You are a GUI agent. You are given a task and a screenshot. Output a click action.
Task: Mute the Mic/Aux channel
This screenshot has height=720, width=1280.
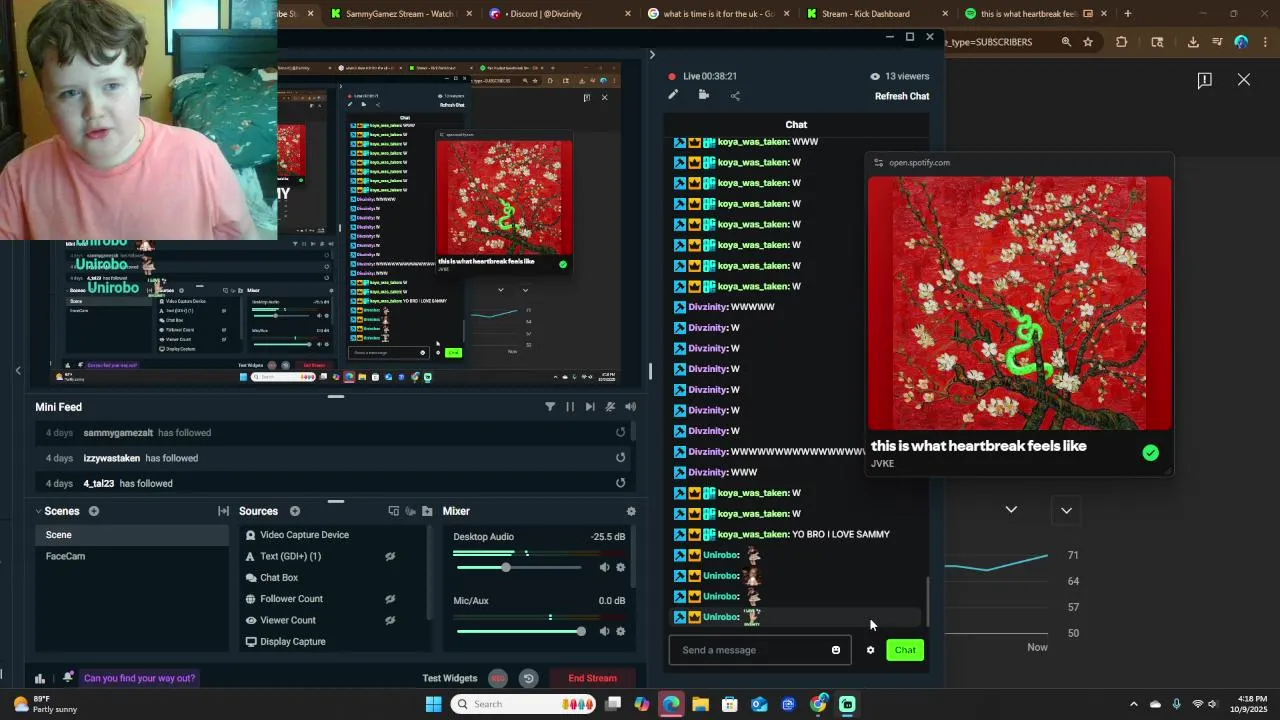coord(604,631)
